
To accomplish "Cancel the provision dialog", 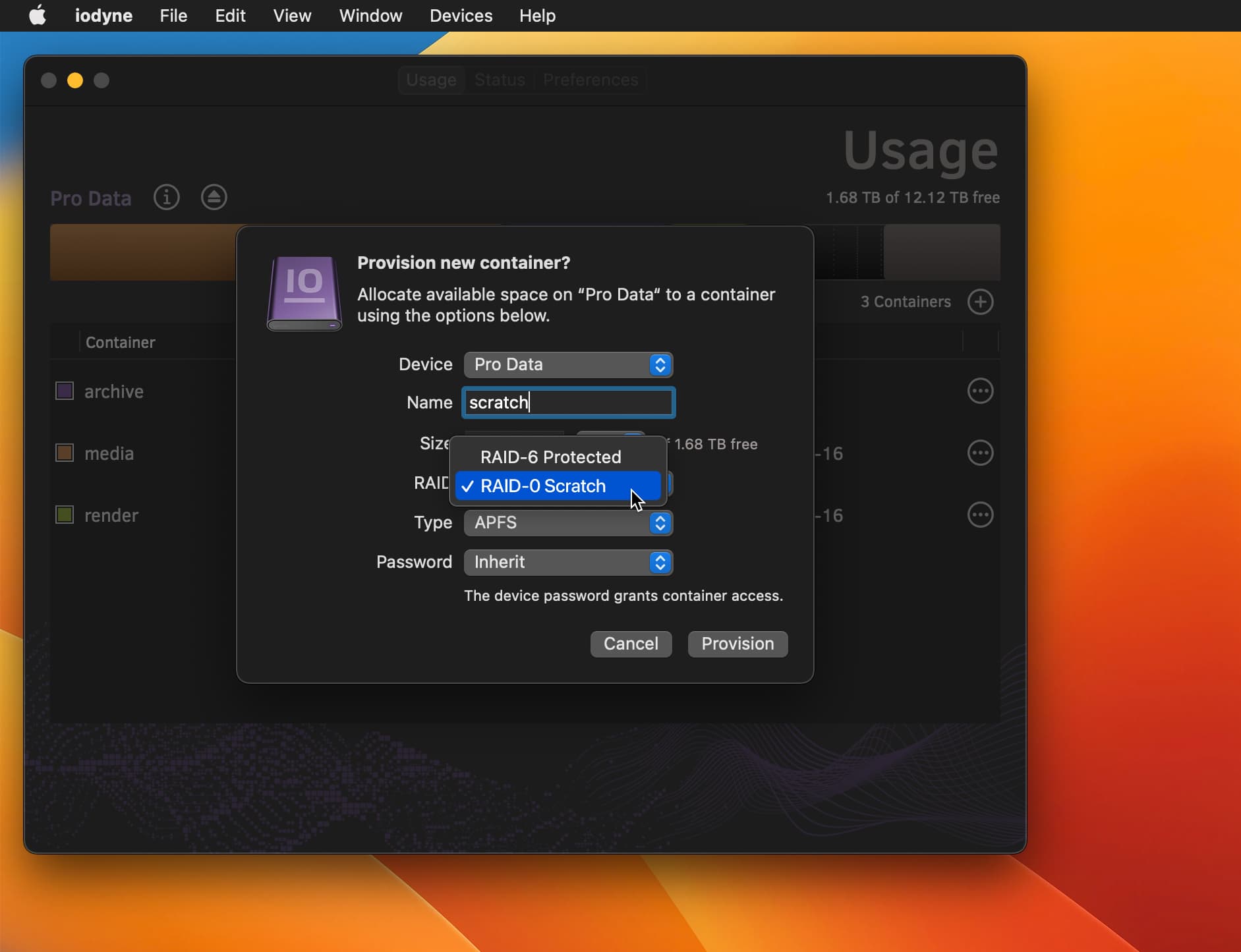I will point(631,644).
